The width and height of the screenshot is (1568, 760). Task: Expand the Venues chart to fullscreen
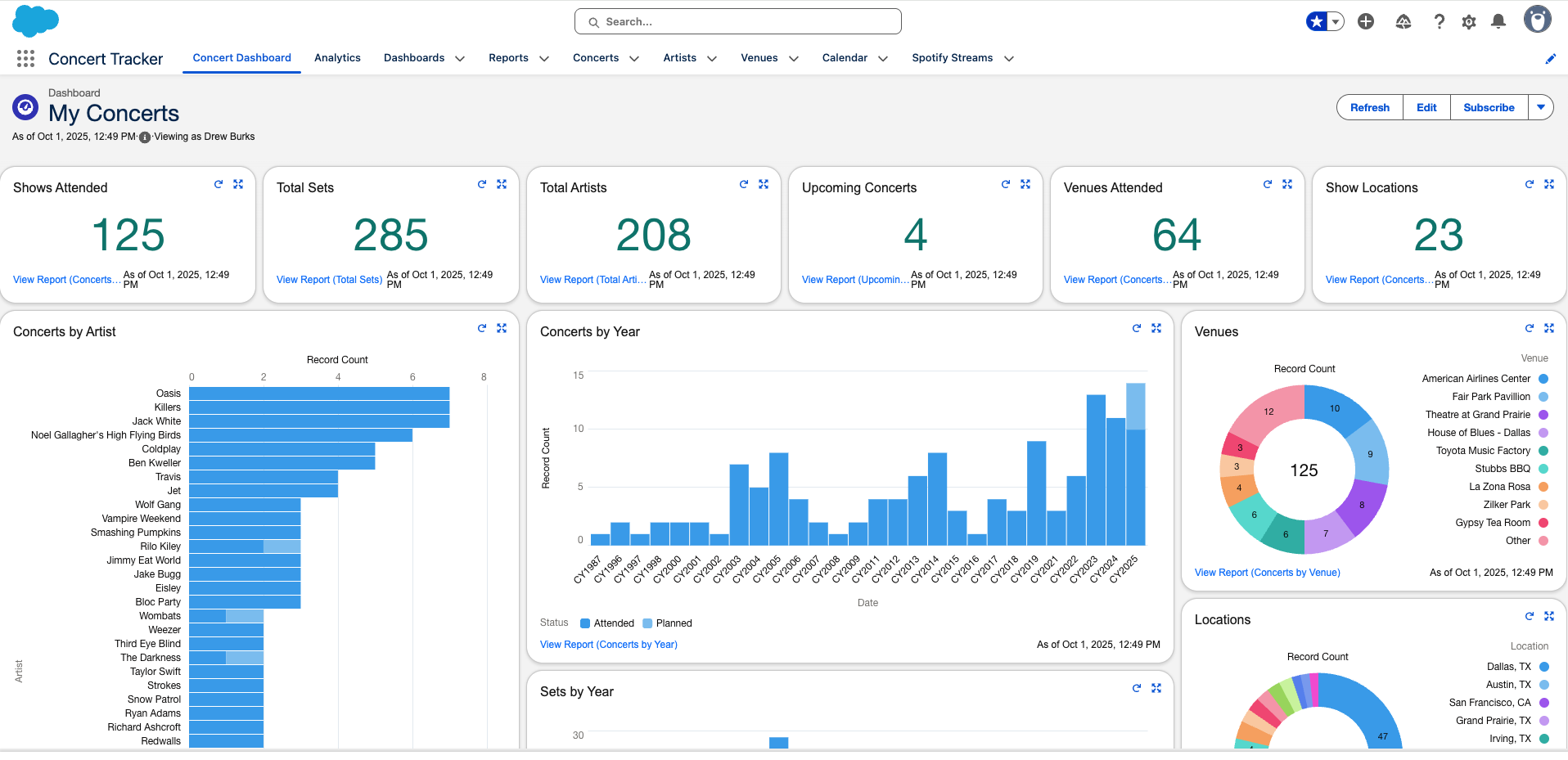[1549, 328]
